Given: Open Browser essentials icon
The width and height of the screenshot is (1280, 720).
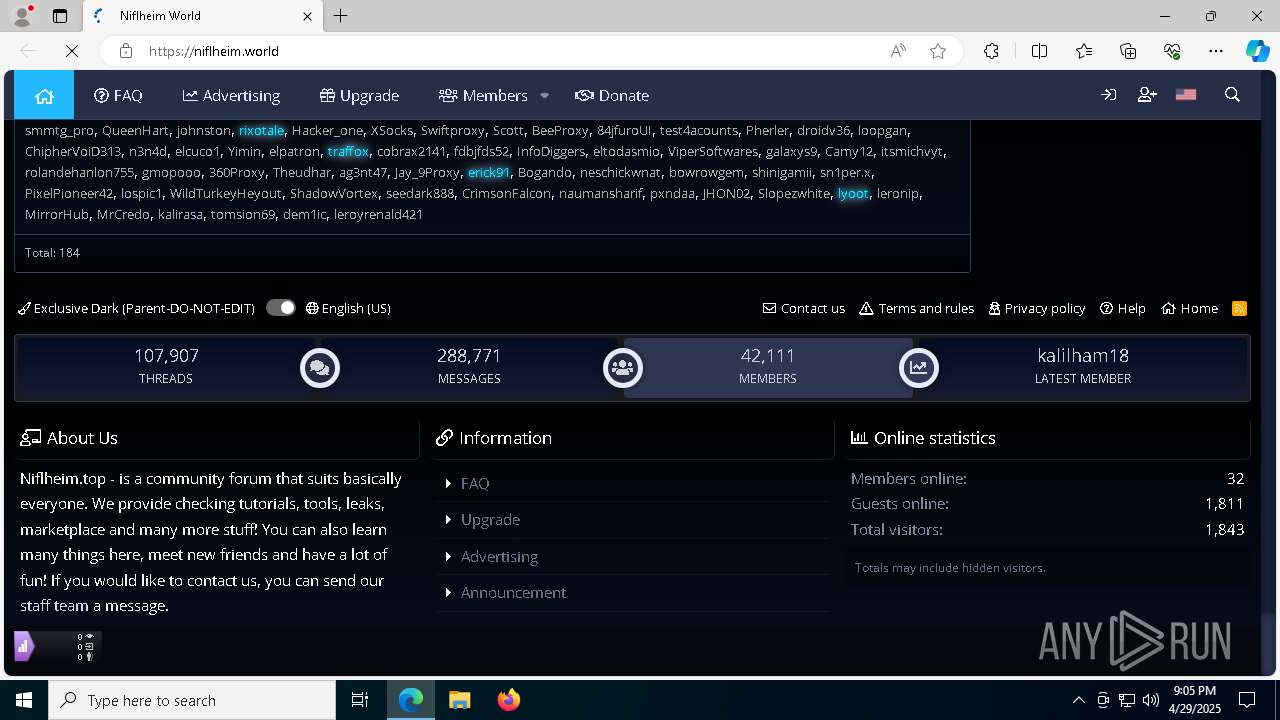Looking at the screenshot, I should [x=1172, y=51].
